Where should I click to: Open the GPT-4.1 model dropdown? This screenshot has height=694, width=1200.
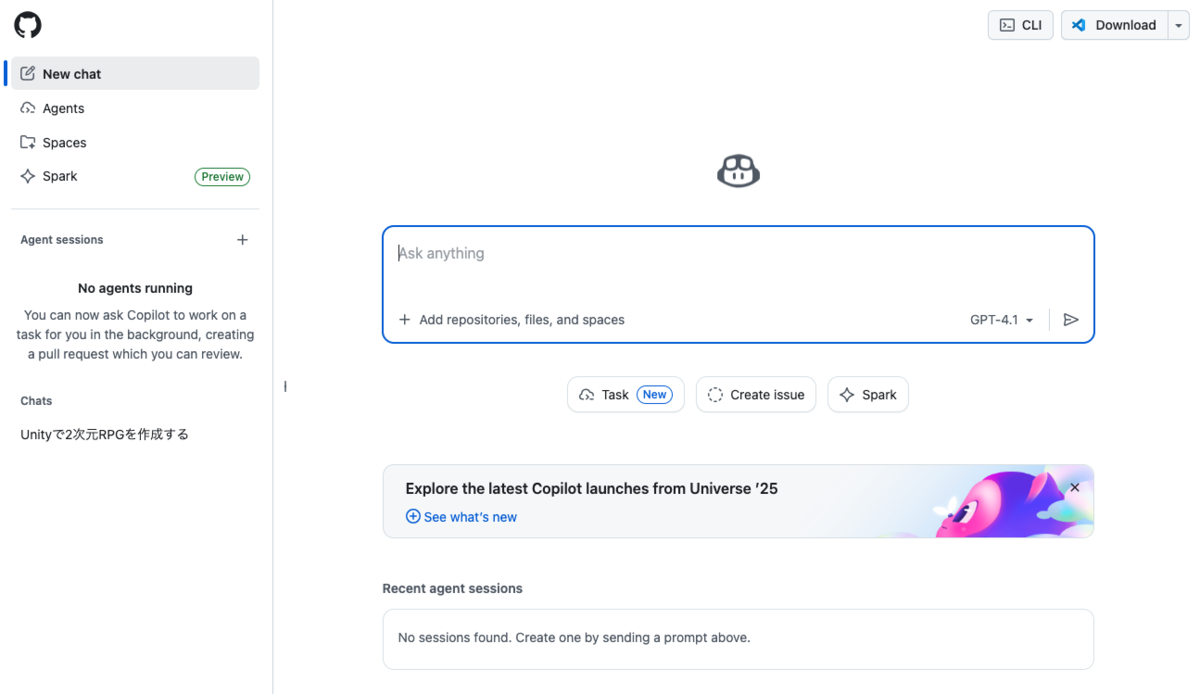click(x=1002, y=320)
